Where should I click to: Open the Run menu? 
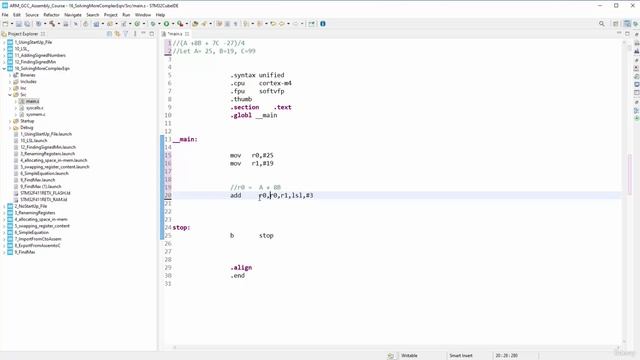click(126, 15)
